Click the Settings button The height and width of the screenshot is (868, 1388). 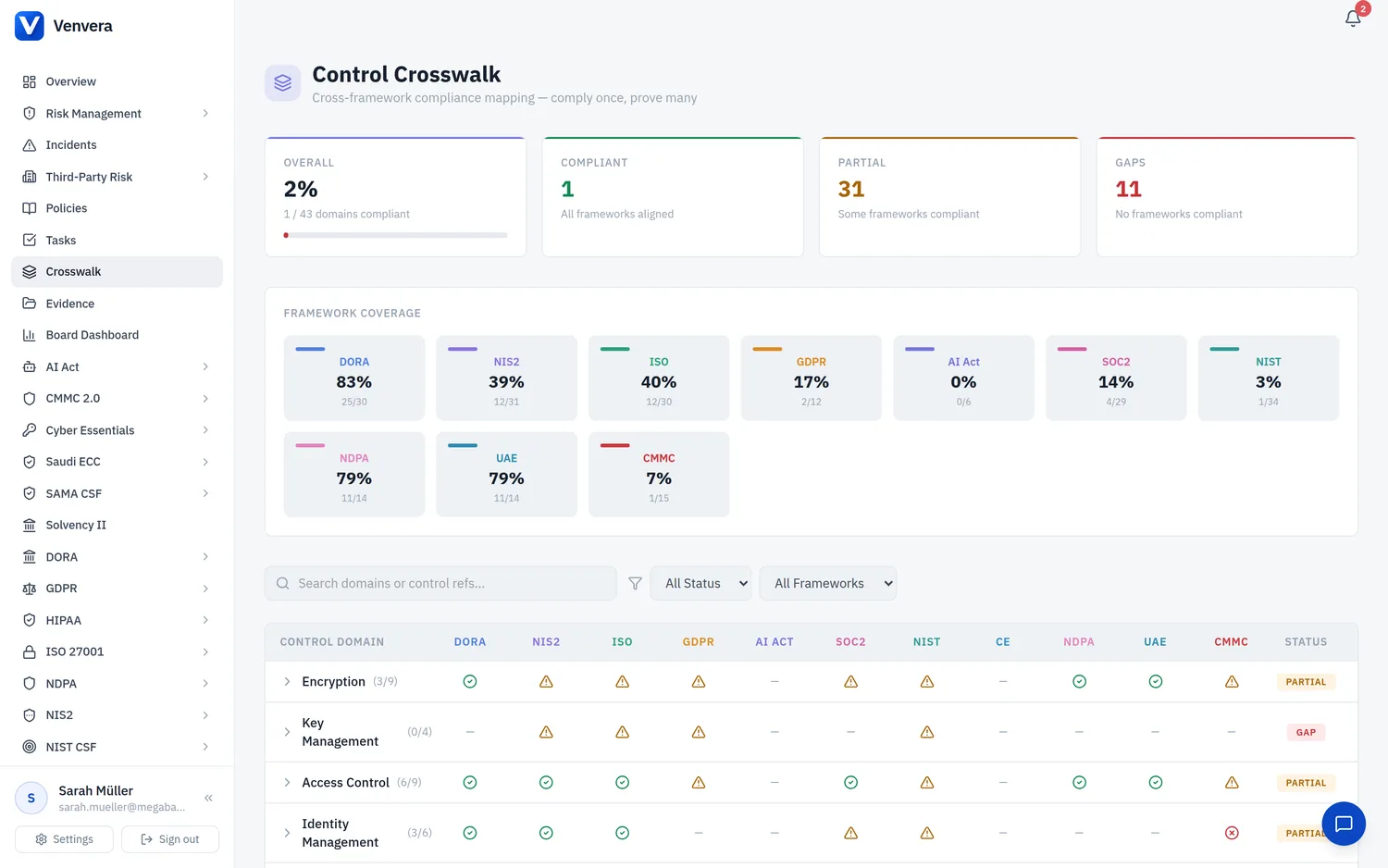64,839
